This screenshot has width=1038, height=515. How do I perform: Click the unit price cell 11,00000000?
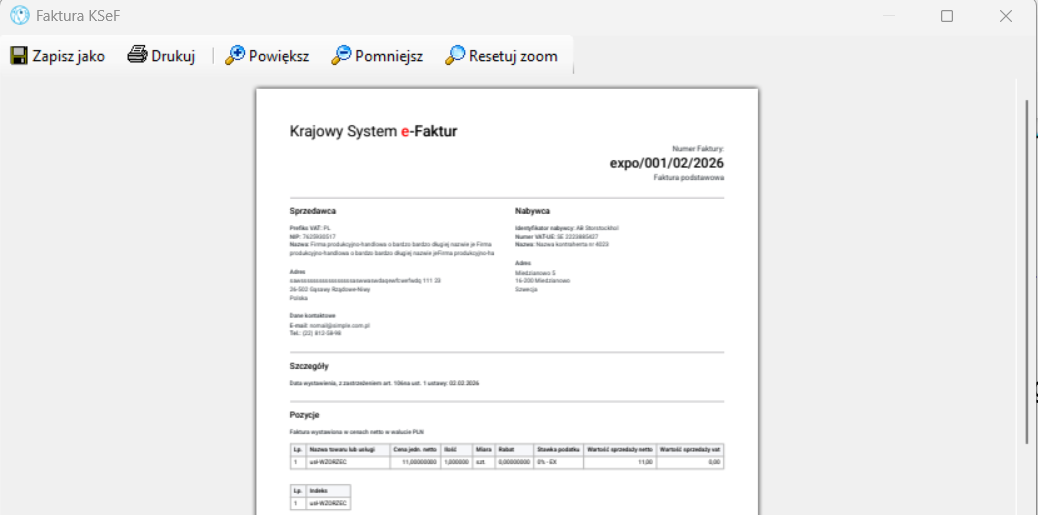[x=415, y=462]
